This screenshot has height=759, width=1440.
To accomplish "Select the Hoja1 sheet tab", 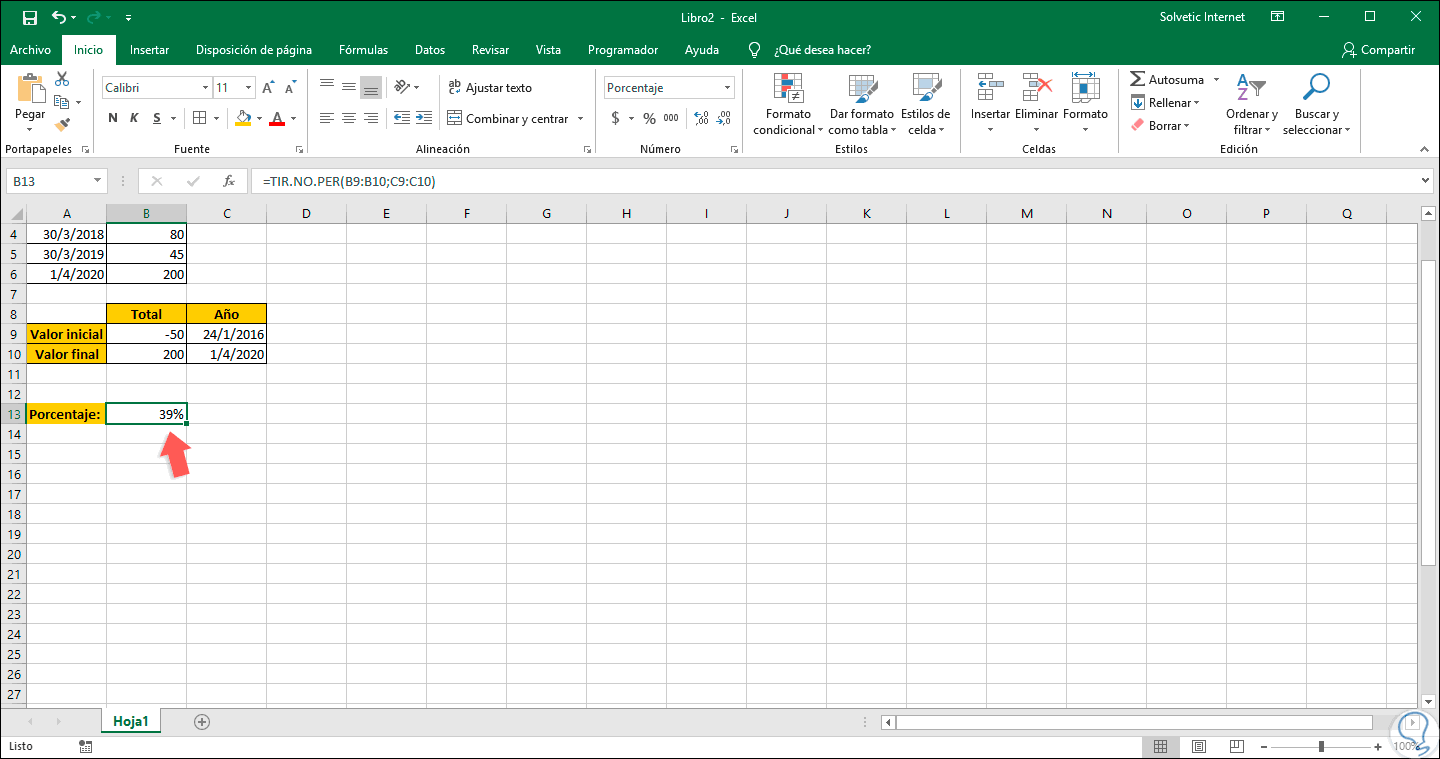I will [131, 721].
